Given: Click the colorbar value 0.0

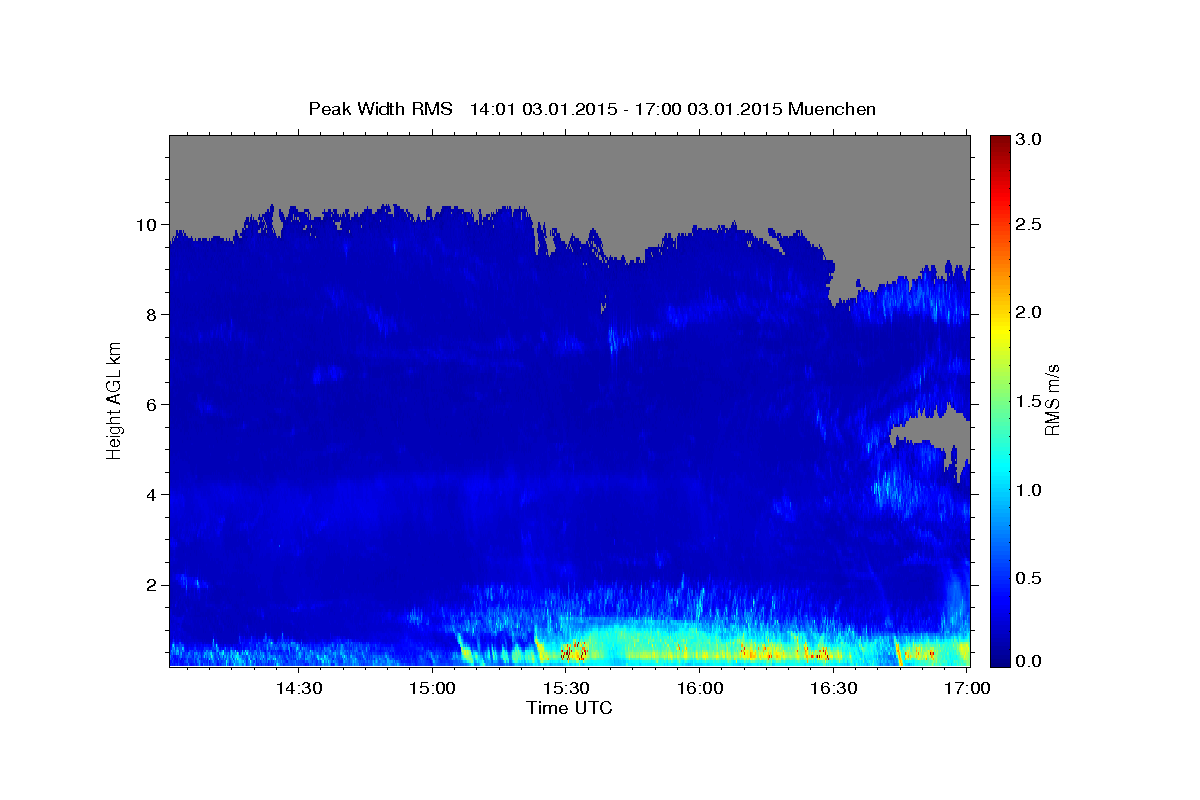Looking at the screenshot, I should (1030, 661).
